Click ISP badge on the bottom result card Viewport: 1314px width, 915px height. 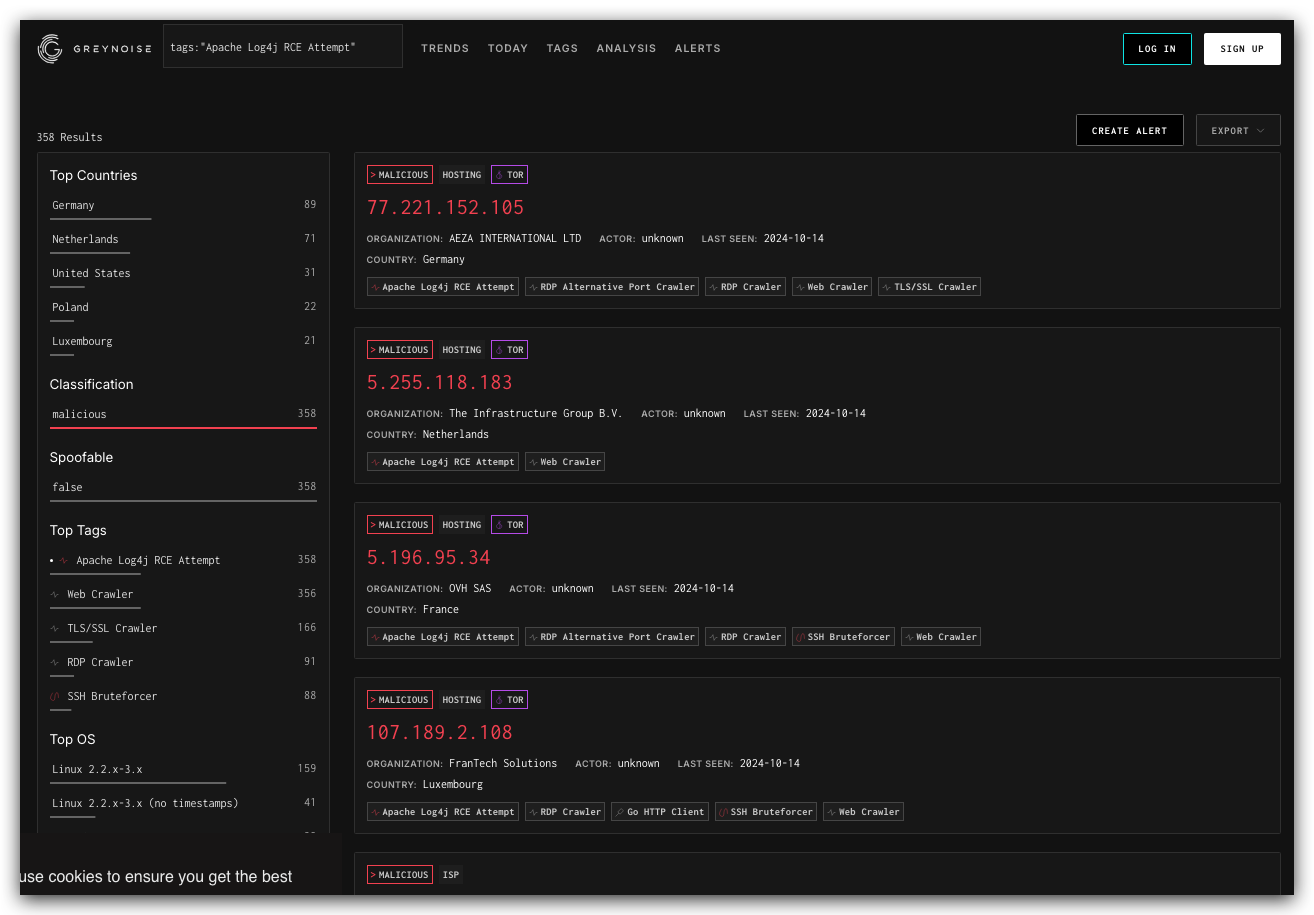coord(451,875)
